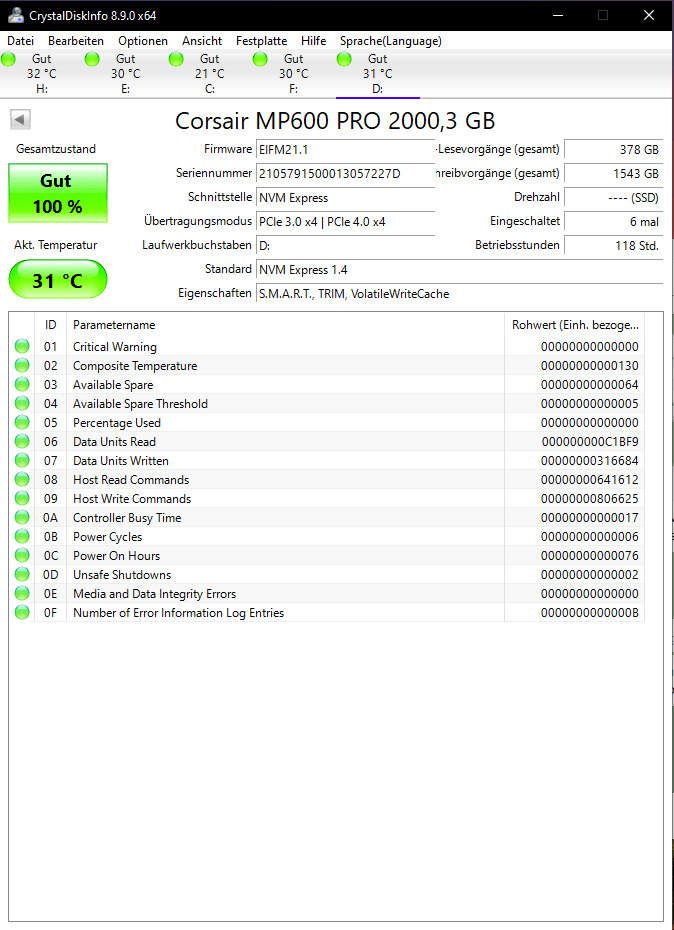Click raw value 000000000C1BF9
The image size is (674, 930).
pyautogui.click(x=590, y=441)
